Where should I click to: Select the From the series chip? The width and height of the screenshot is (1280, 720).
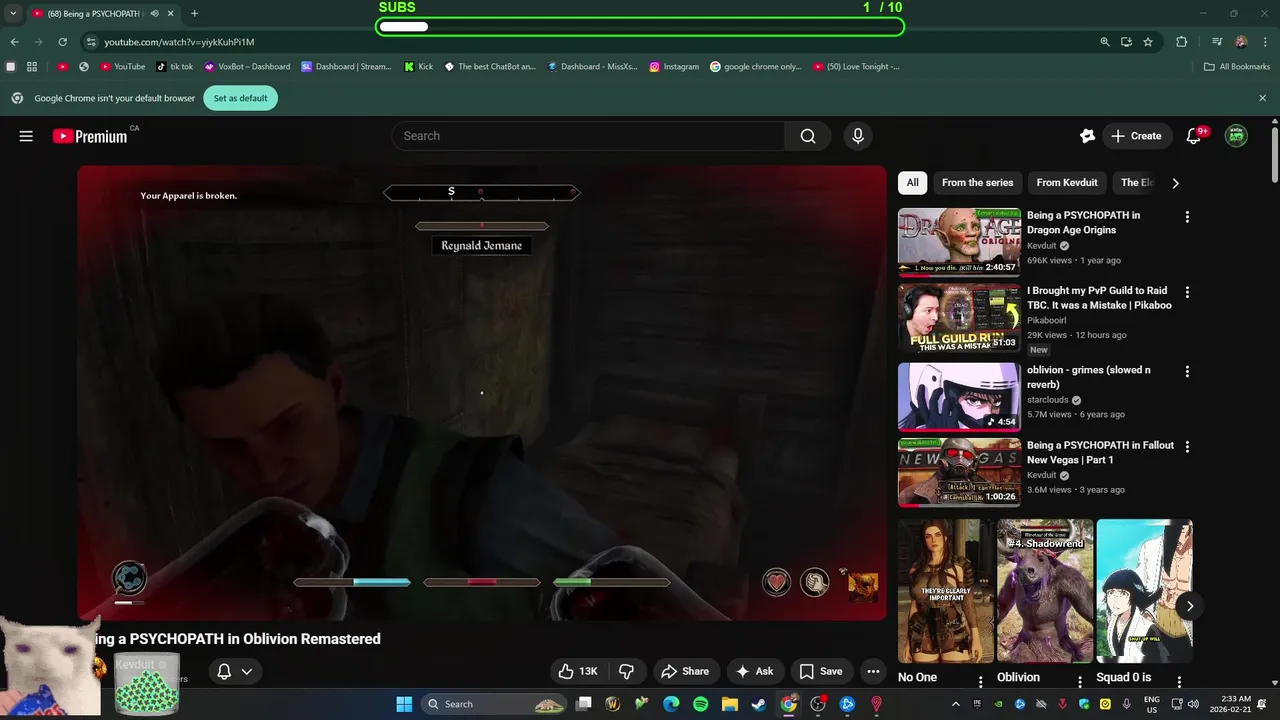click(x=977, y=183)
